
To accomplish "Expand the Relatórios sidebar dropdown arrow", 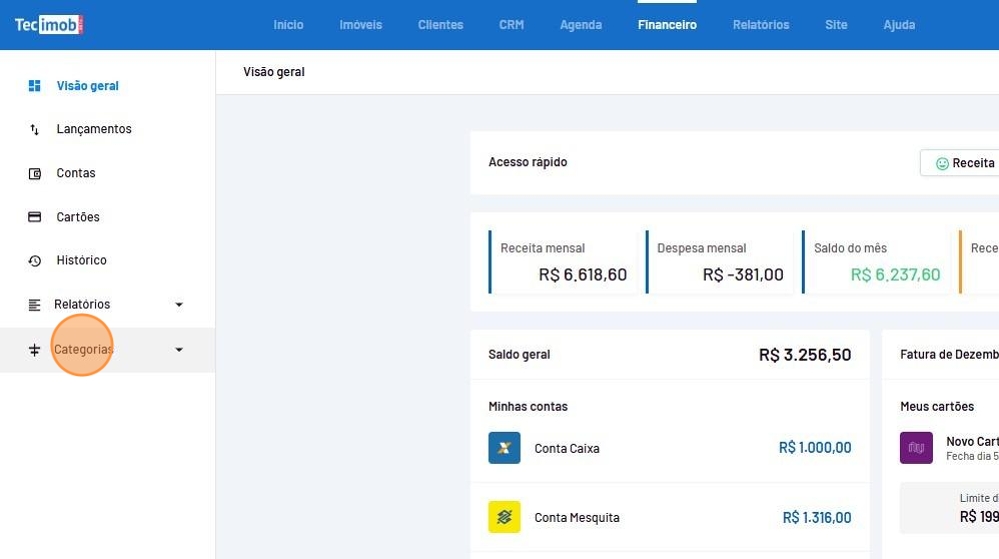I will (x=179, y=305).
